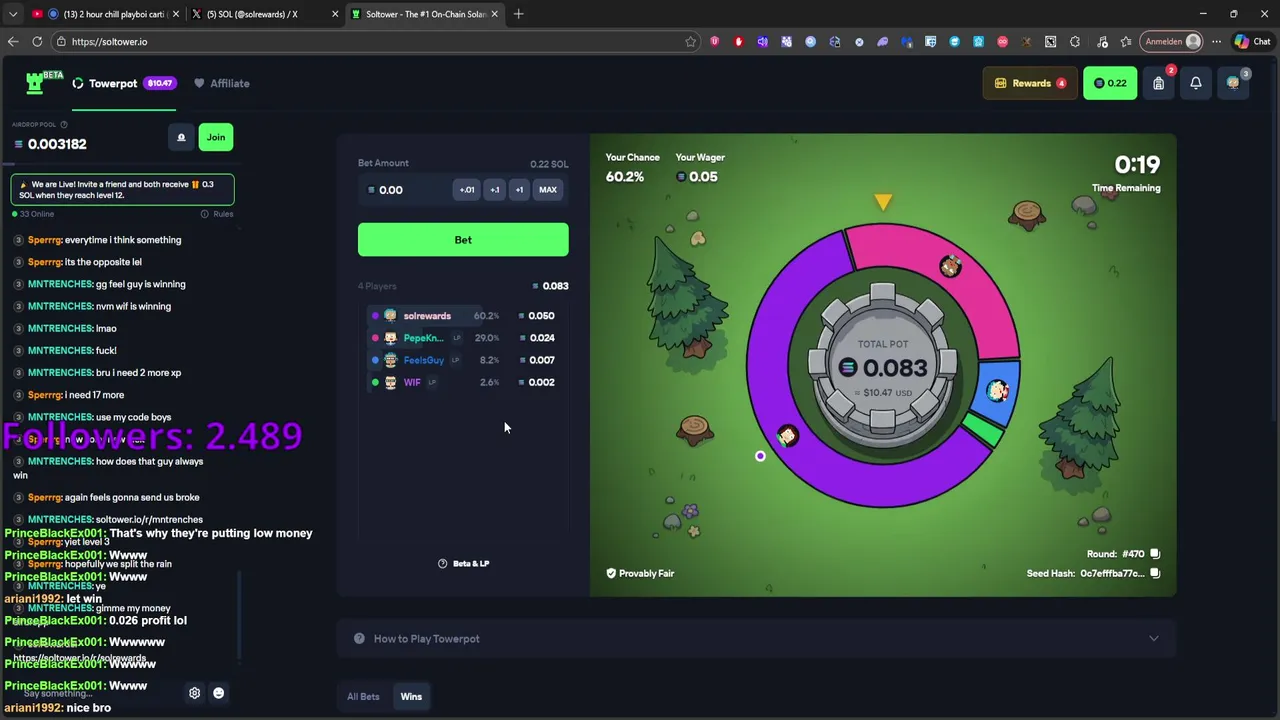Switch to the Wins tab
Viewport: 1280px width, 720px height.
(411, 697)
